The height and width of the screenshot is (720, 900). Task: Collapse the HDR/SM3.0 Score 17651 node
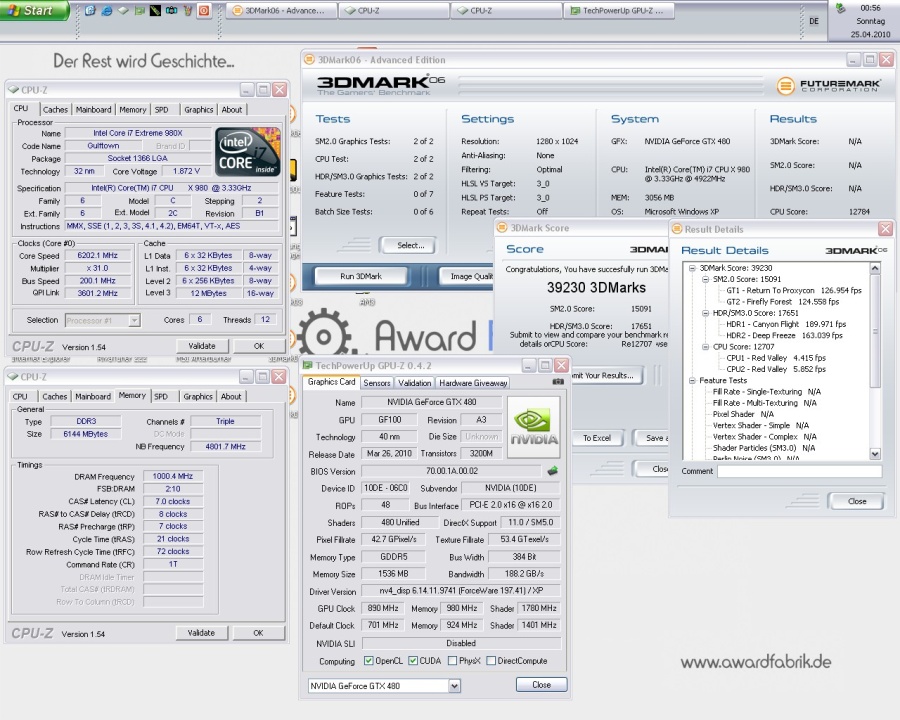pyautogui.click(x=705, y=313)
